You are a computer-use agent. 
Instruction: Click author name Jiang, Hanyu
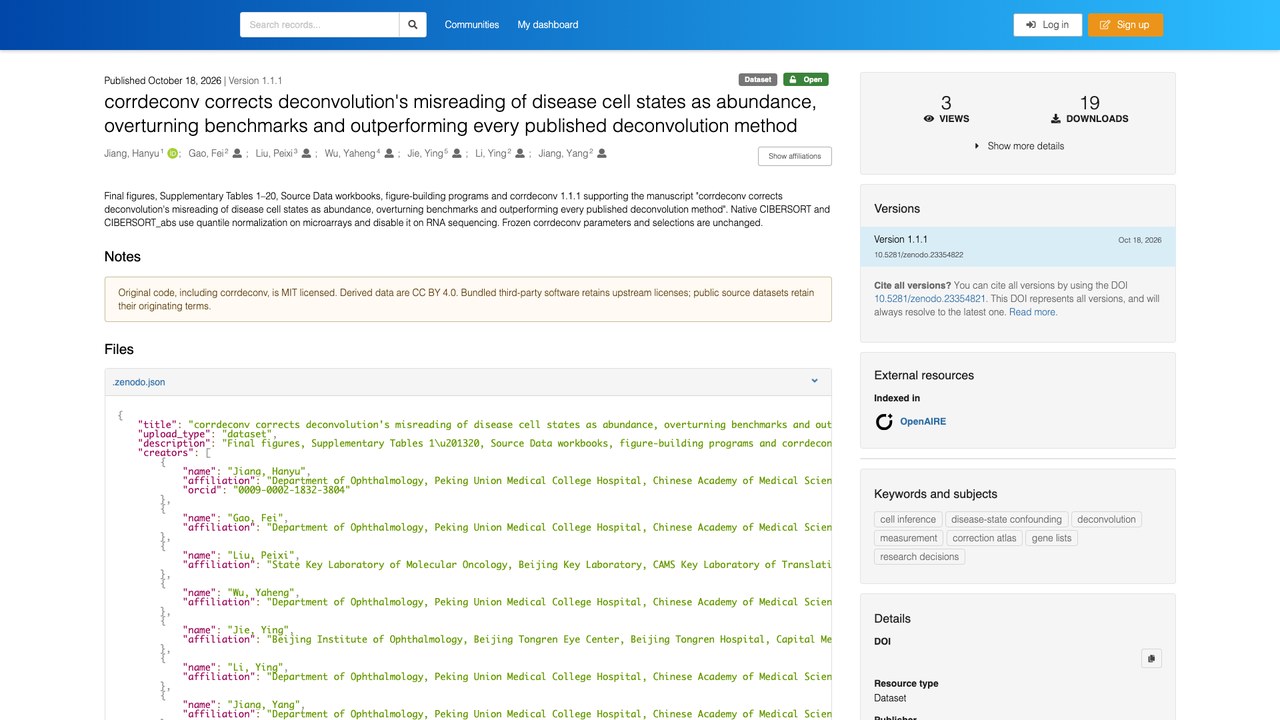coord(132,154)
